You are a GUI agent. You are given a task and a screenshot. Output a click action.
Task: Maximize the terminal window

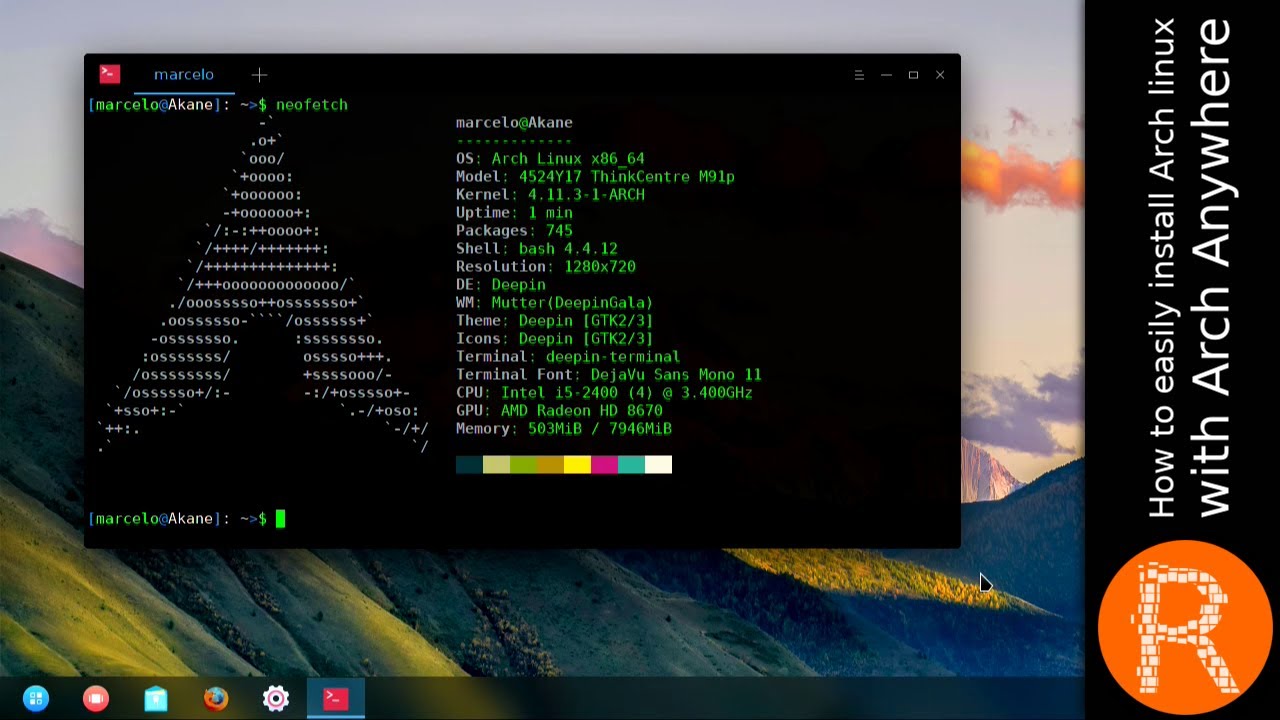[x=913, y=75]
